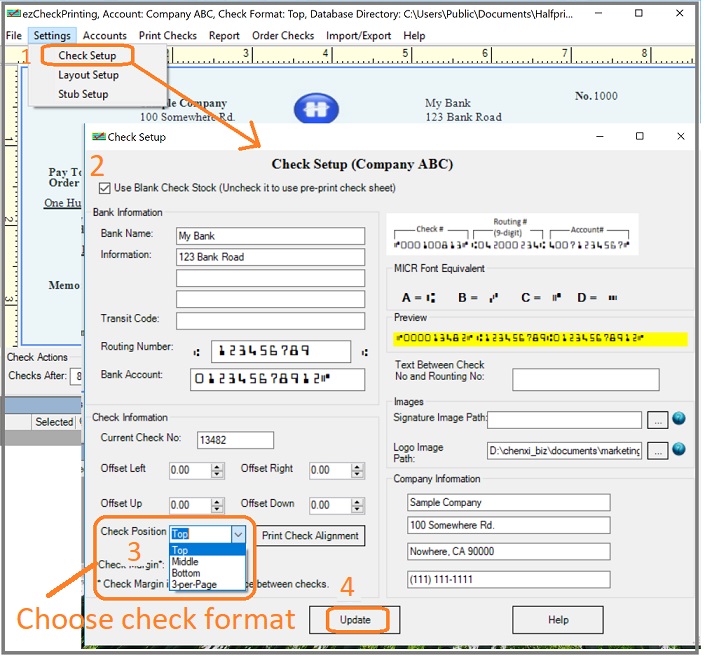This screenshot has height=656, width=705.
Task: Select Middle from the check position list
Action: (186, 562)
